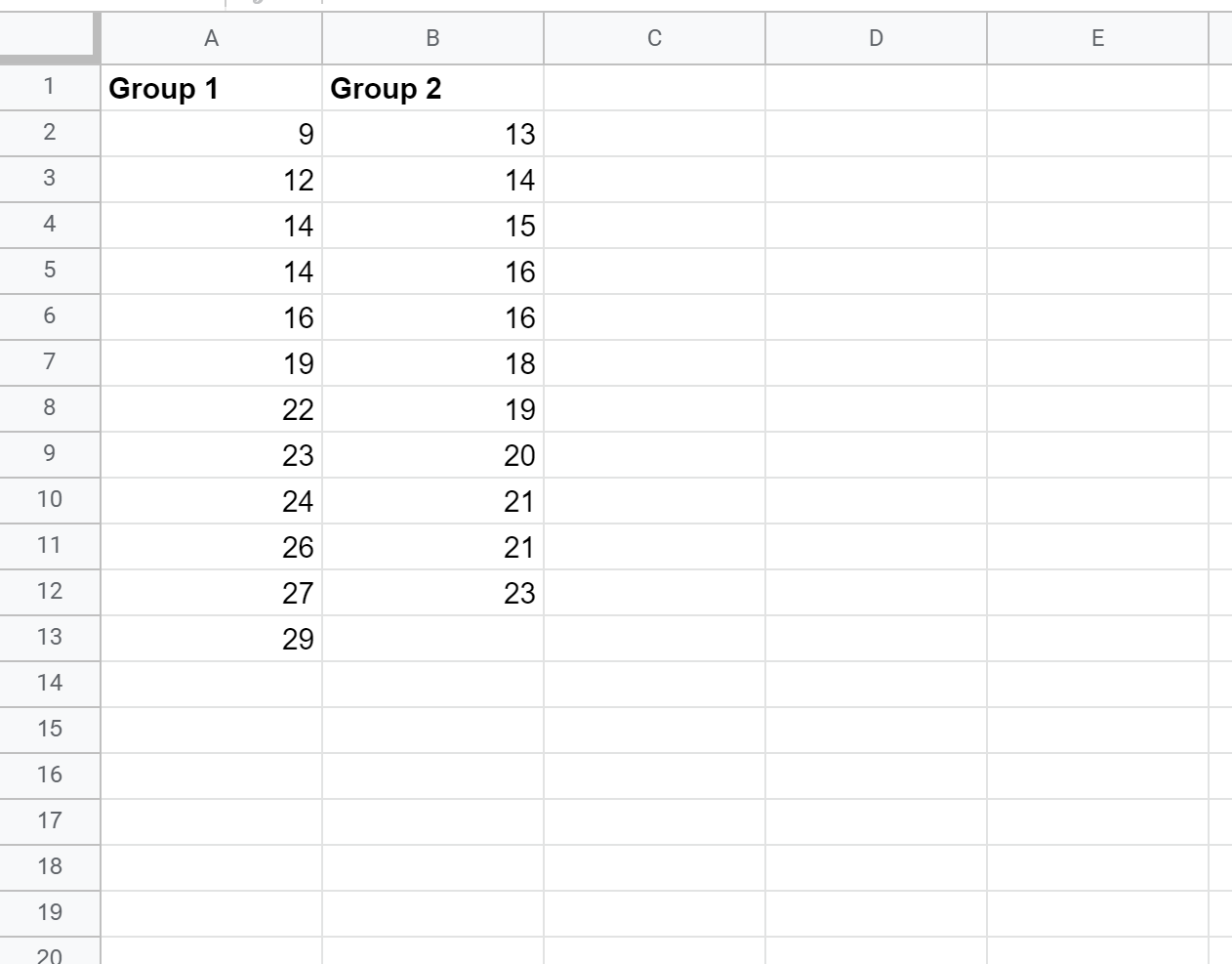The width and height of the screenshot is (1232, 964).
Task: Click cell A13 containing 29
Action: pyautogui.click(x=211, y=639)
